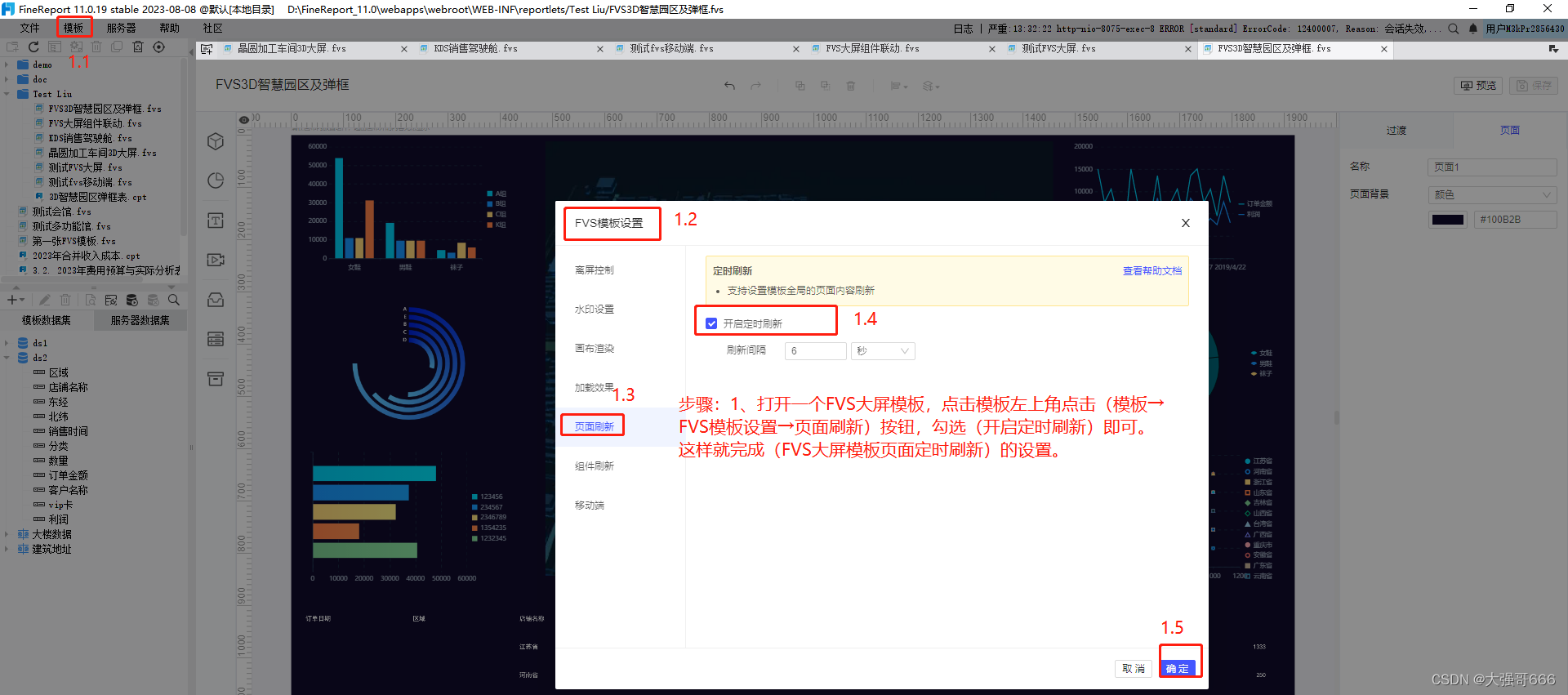This screenshot has height=695, width=1568.
Task: Click the locate current template target icon
Action: pyautogui.click(x=159, y=47)
